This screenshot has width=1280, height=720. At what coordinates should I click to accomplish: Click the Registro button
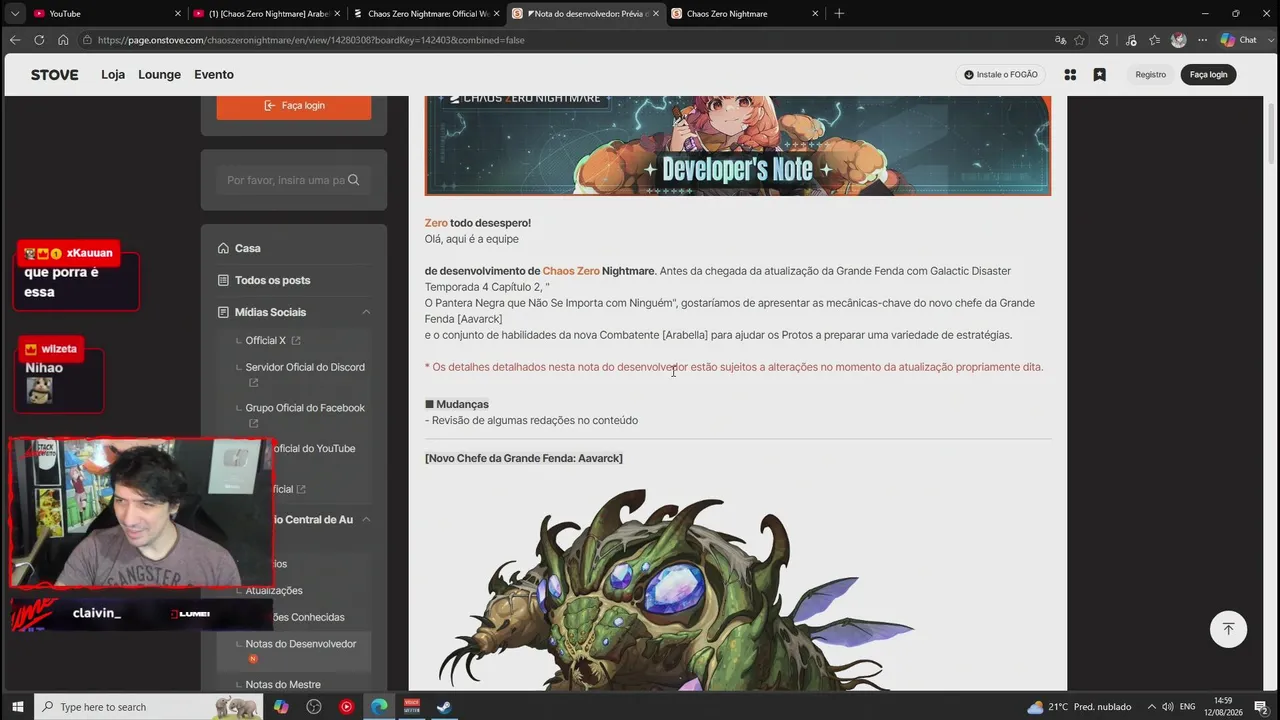click(x=1151, y=75)
